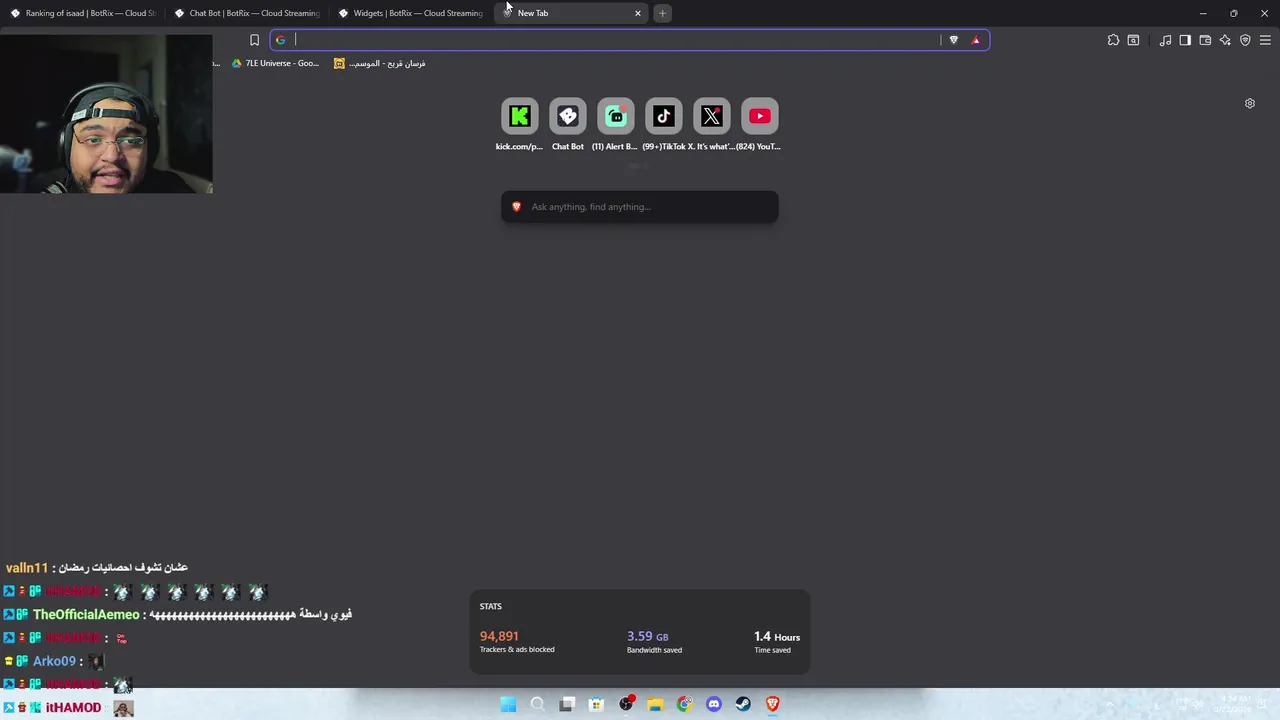The image size is (1280, 720).
Task: Open Task View on taskbar
Action: coord(567,704)
